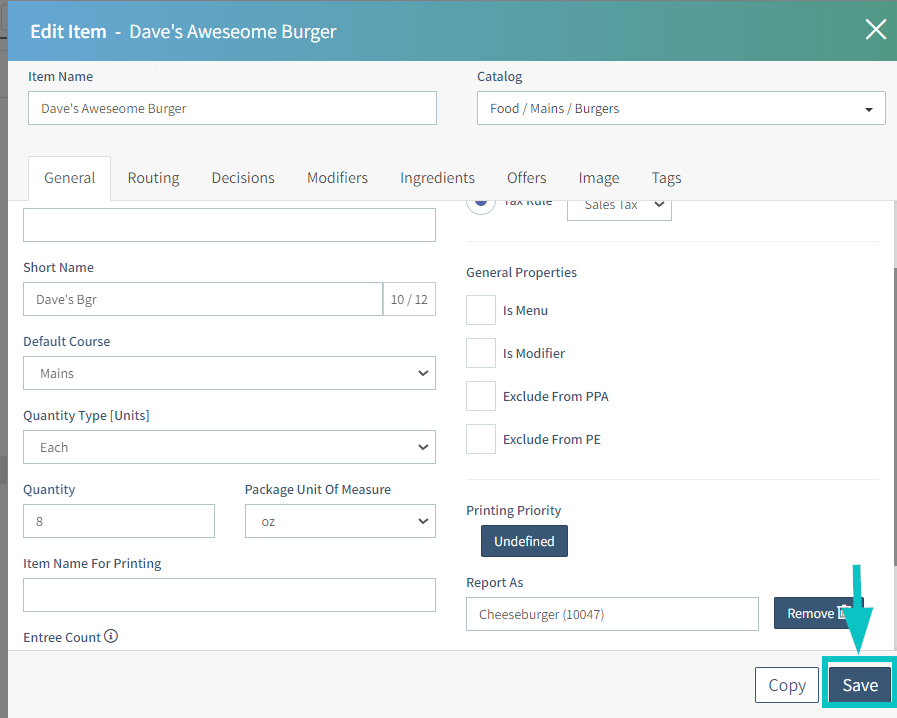Click the 10 / 12 character counter
897x718 pixels.
tap(409, 299)
